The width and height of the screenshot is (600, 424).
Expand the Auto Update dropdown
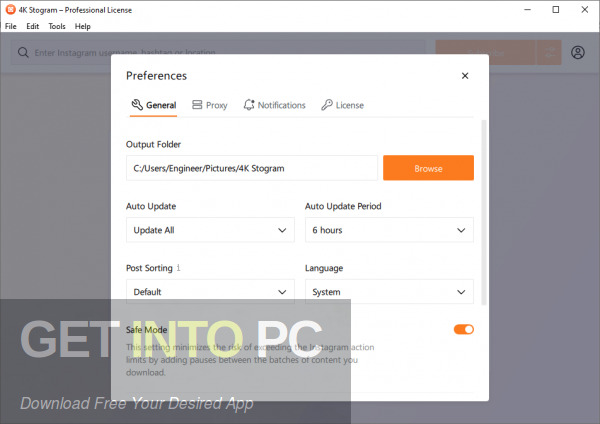(210, 230)
